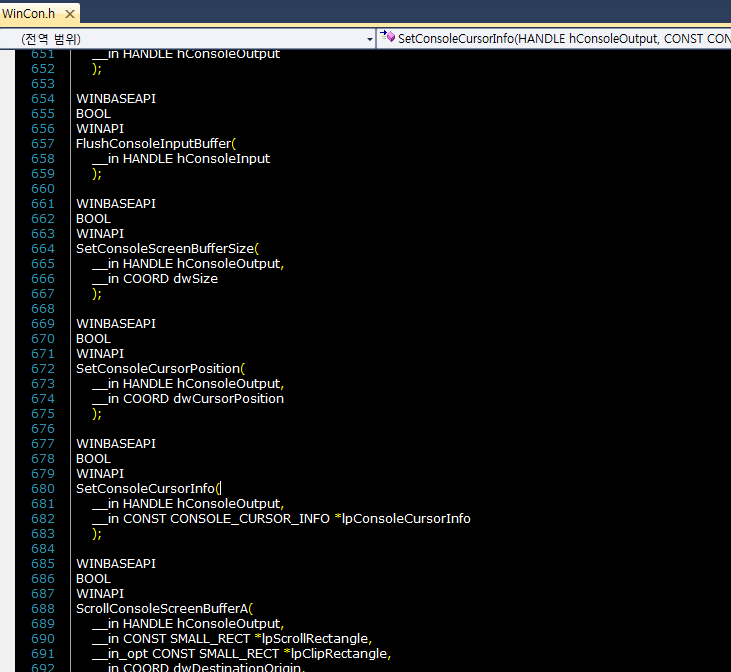The width and height of the screenshot is (731, 672).
Task: Click the ScrollConsoleScreenBufferA function name
Action: pos(163,609)
